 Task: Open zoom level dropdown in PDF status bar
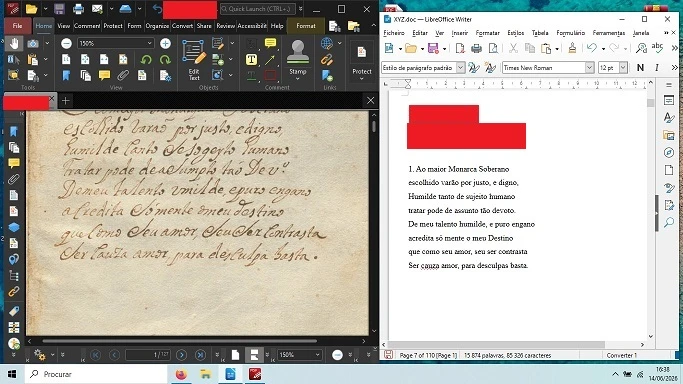[x=317, y=355]
